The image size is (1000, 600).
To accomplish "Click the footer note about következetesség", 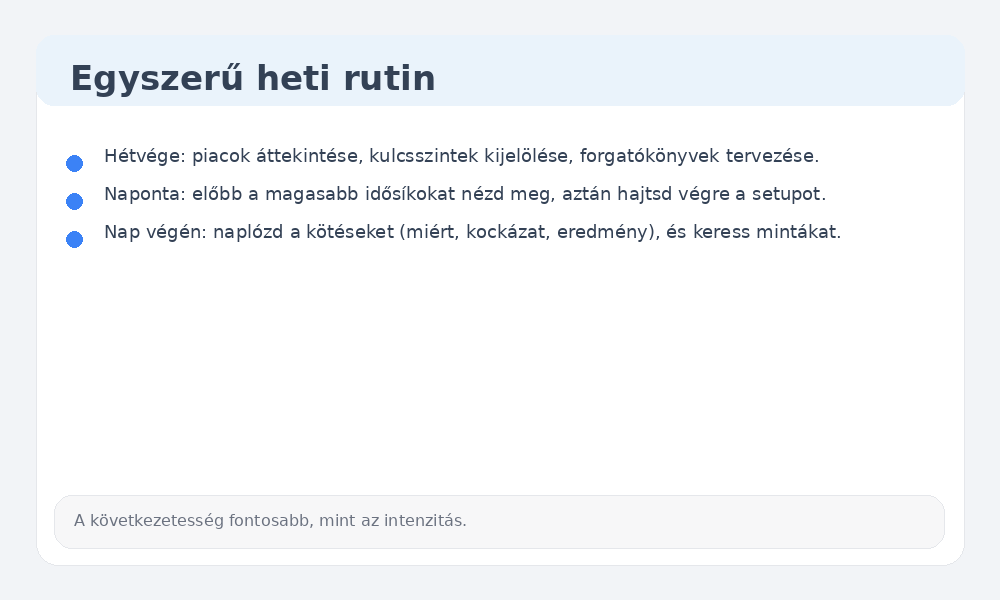I will pyautogui.click(x=268, y=521).
